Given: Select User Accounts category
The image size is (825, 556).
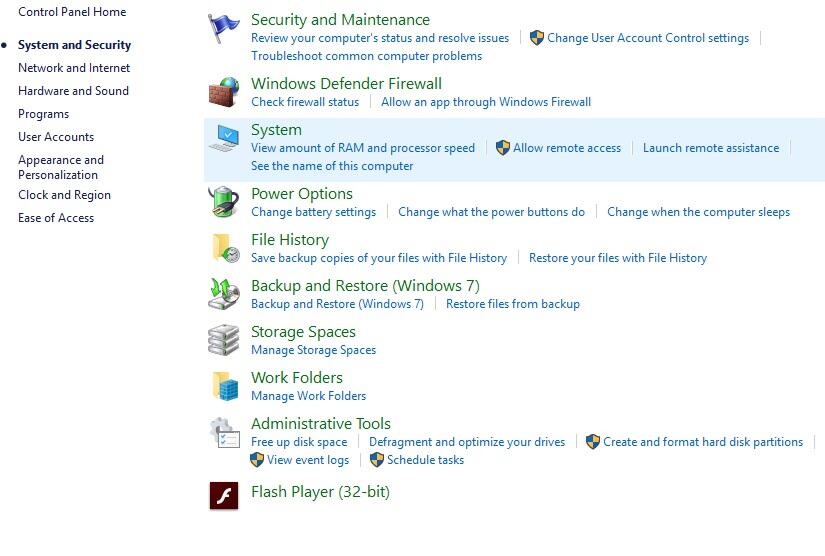Looking at the screenshot, I should [56, 137].
